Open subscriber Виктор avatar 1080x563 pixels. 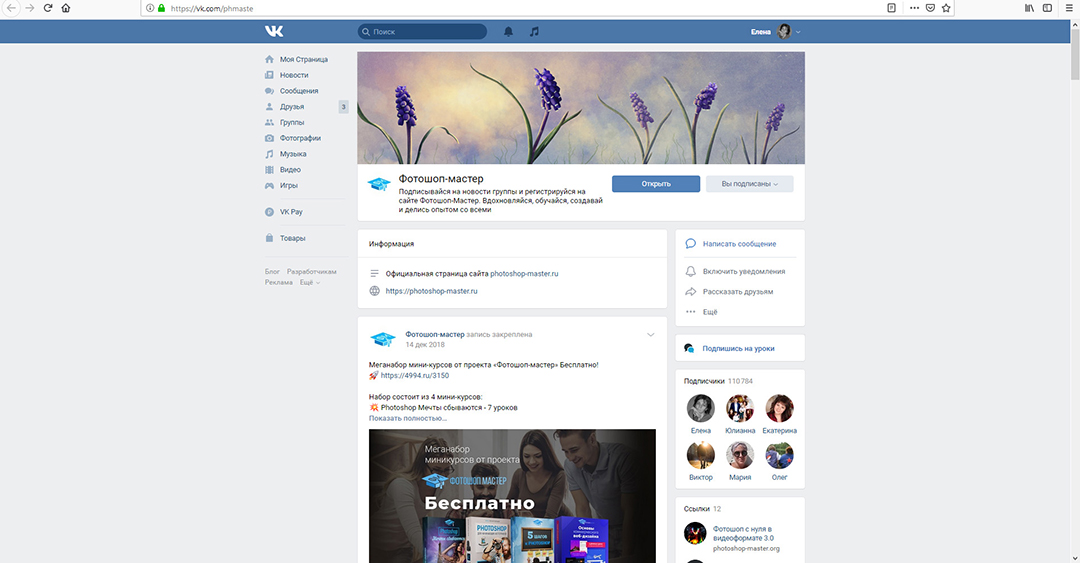[700, 455]
